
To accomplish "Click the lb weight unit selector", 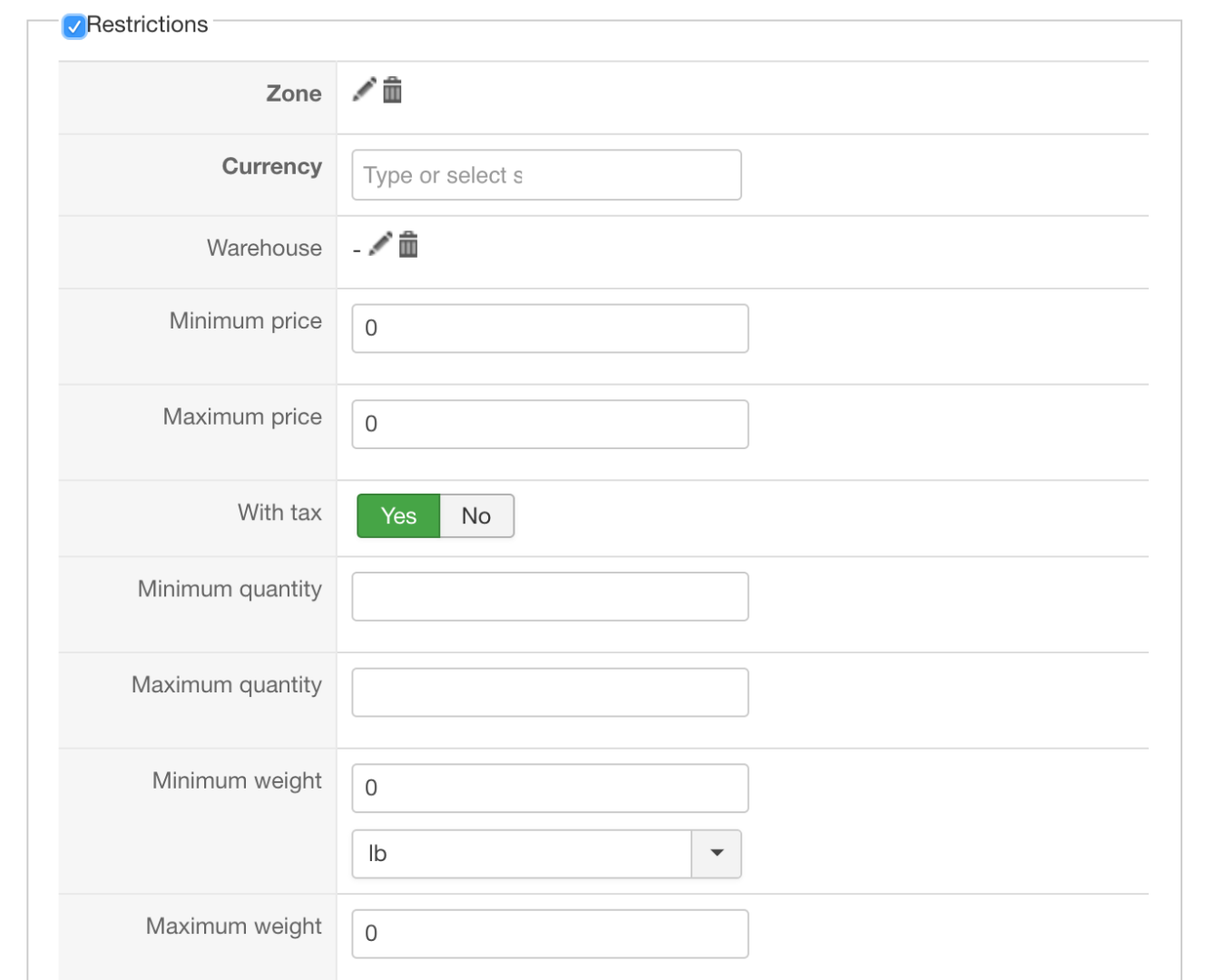I will pos(522,854).
